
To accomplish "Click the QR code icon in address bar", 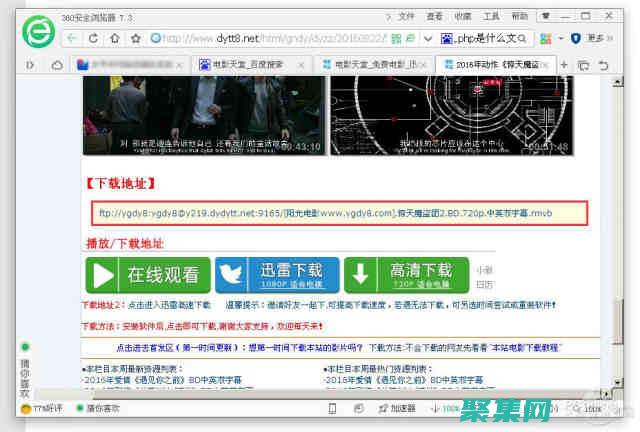I will pos(396,39).
